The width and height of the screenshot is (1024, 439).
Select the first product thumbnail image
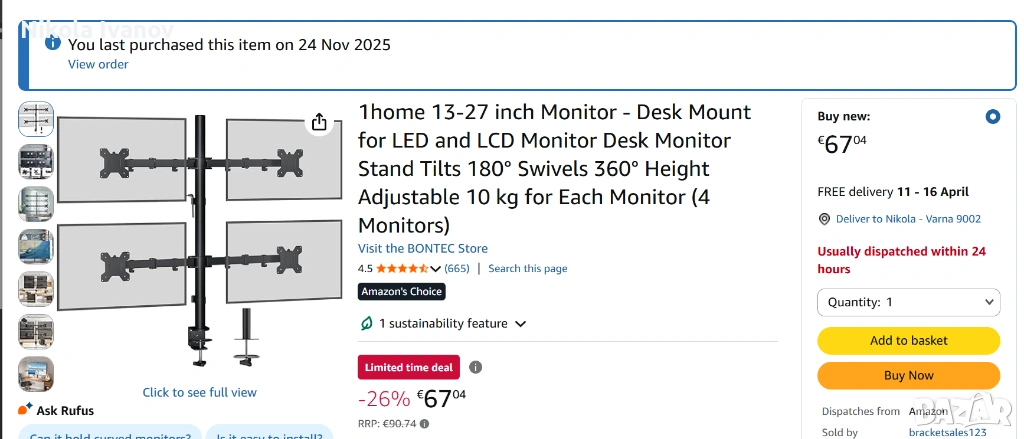coord(36,119)
